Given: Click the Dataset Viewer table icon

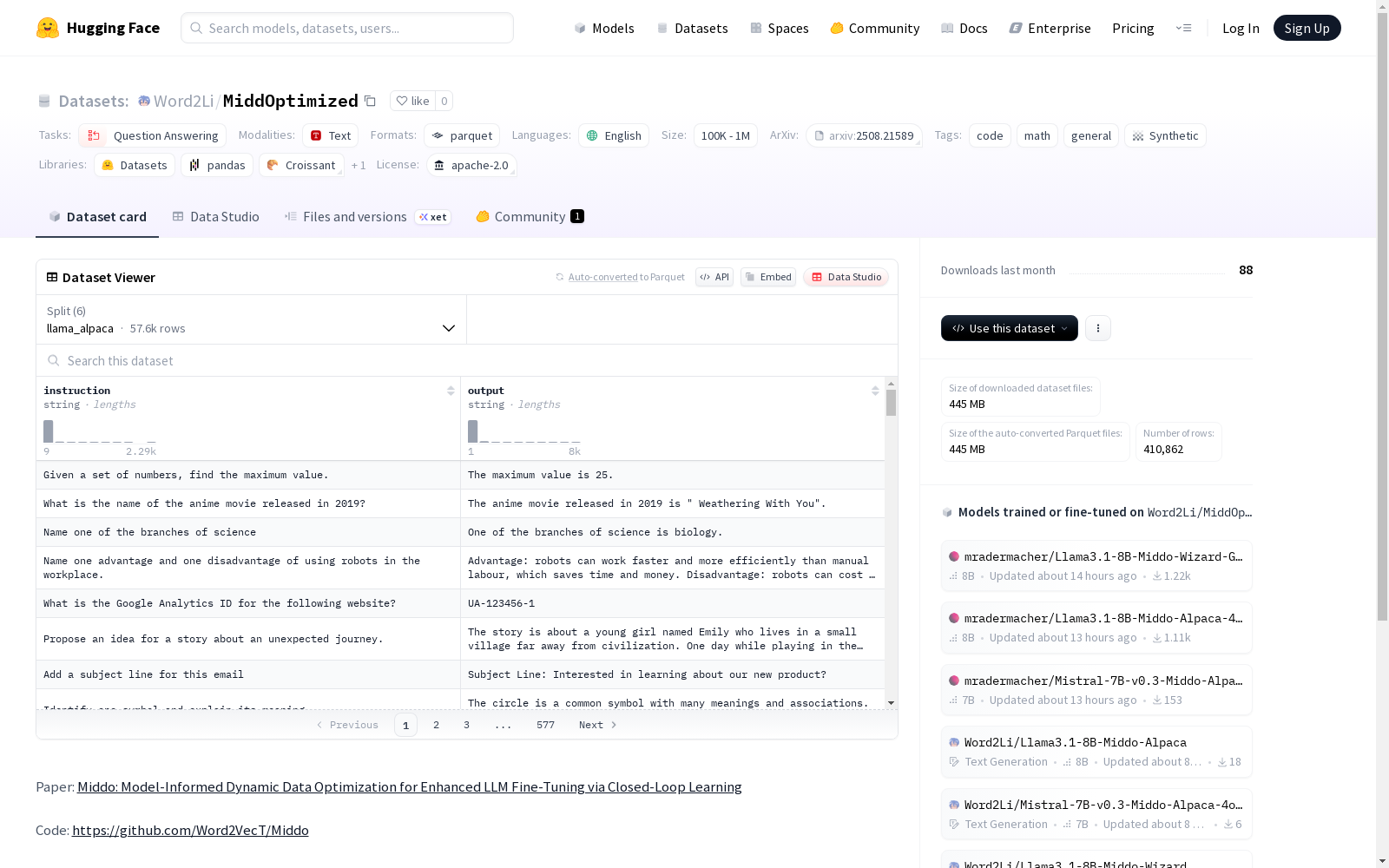Looking at the screenshot, I should (x=52, y=277).
